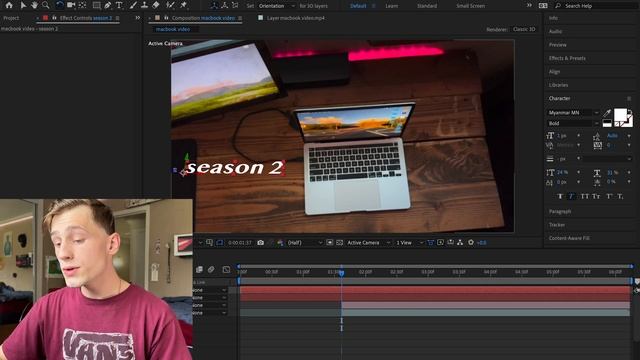Open the leading Auto dropdown arrow
Viewport: 640px width, 360px height.
pyautogui.click(x=629, y=136)
